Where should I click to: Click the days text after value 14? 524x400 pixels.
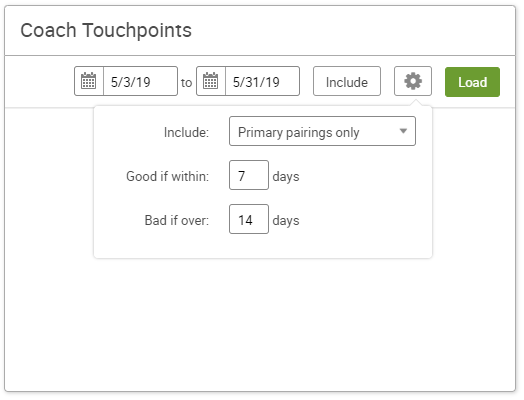pyautogui.click(x=286, y=221)
